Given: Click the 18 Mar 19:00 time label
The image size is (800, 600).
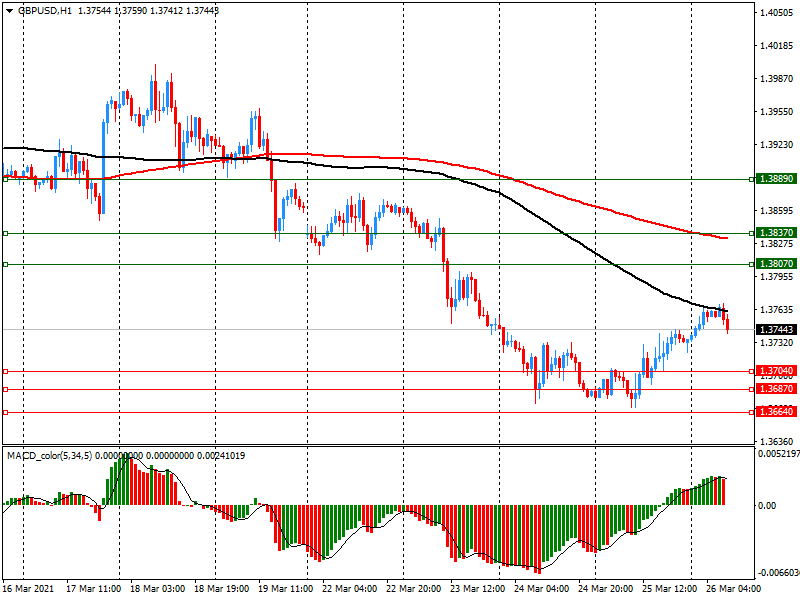Looking at the screenshot, I should pos(221,589).
